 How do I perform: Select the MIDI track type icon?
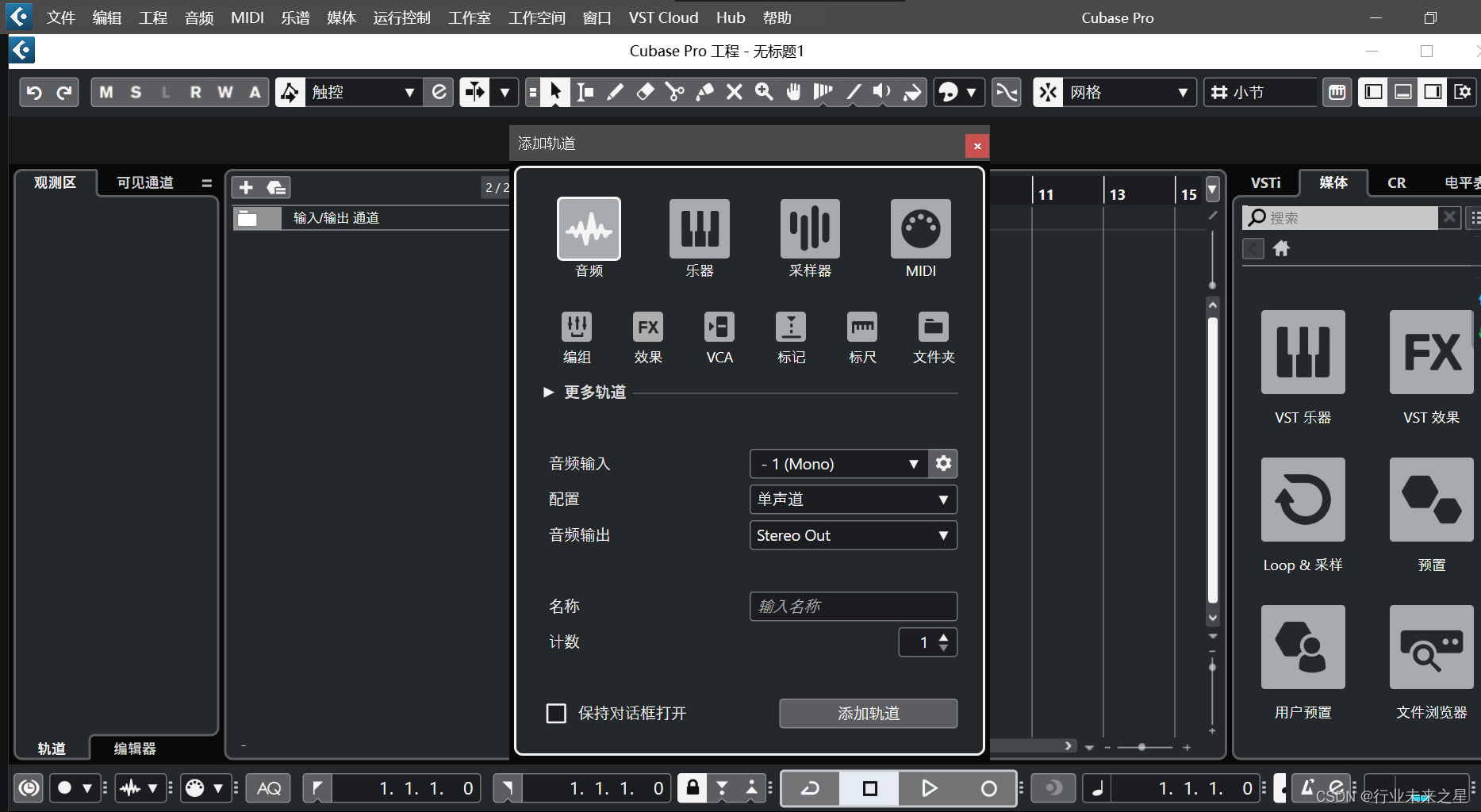click(920, 229)
